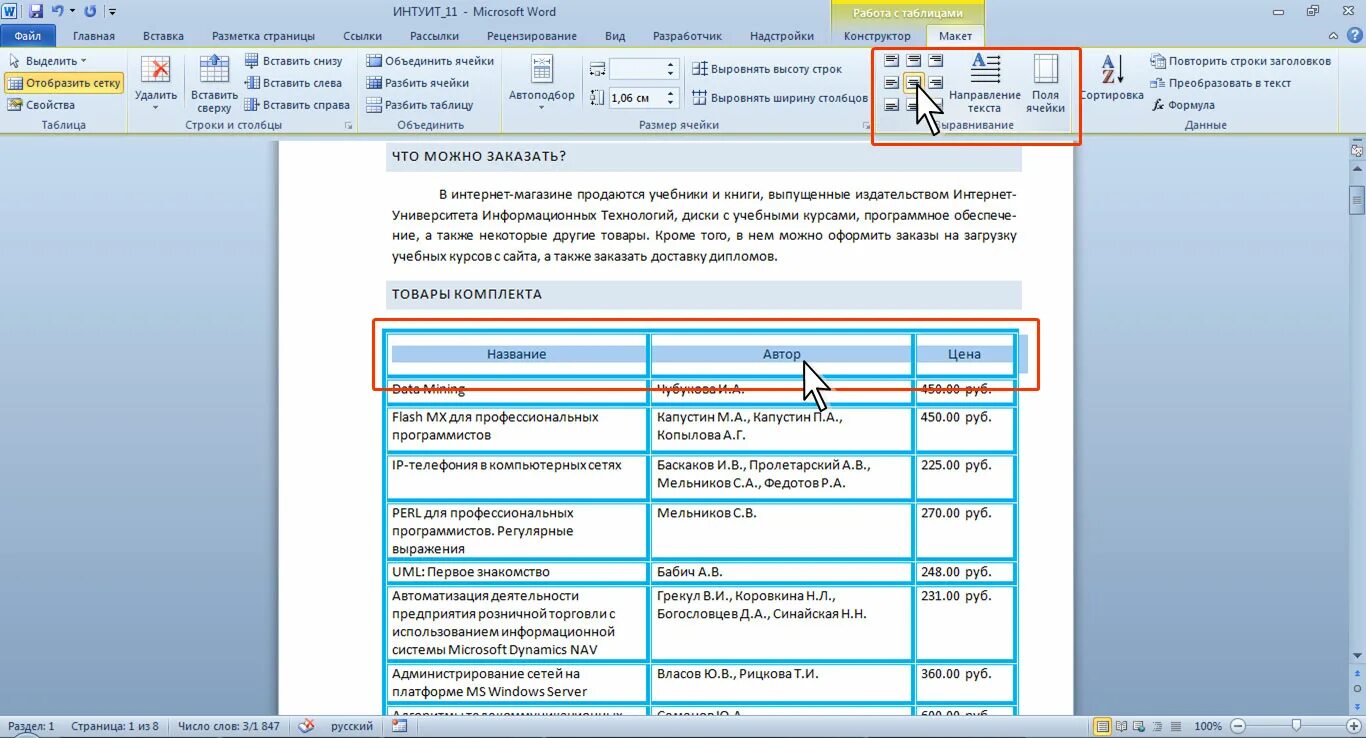The height and width of the screenshot is (738, 1366).
Task: Click the Цена header cell
Action: (964, 354)
